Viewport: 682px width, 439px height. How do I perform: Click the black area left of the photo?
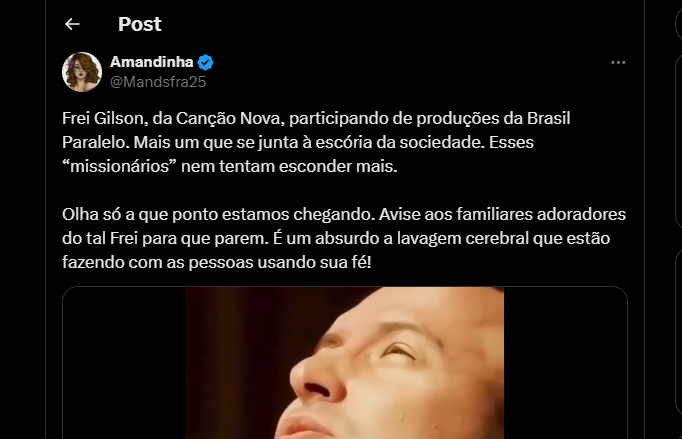124,363
